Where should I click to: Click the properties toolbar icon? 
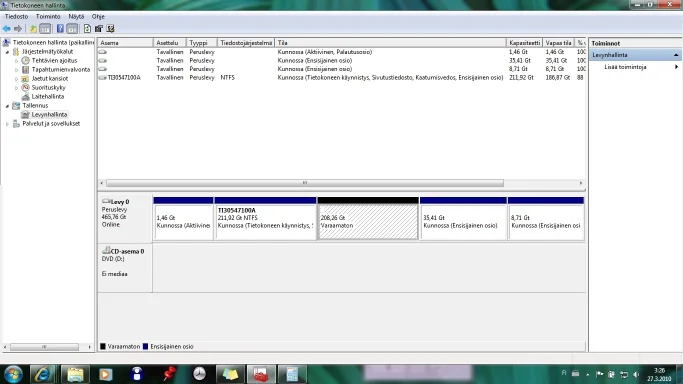click(99, 29)
